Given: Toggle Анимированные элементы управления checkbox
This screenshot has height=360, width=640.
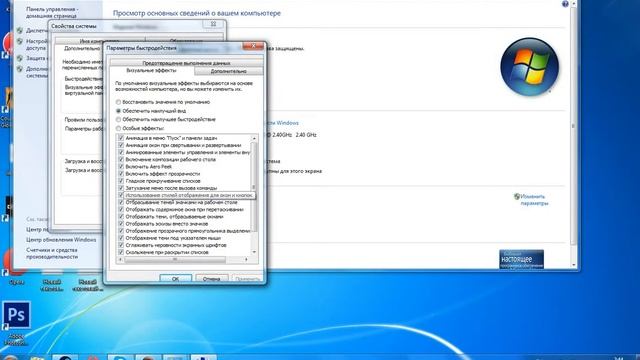Looking at the screenshot, I should tap(121, 152).
